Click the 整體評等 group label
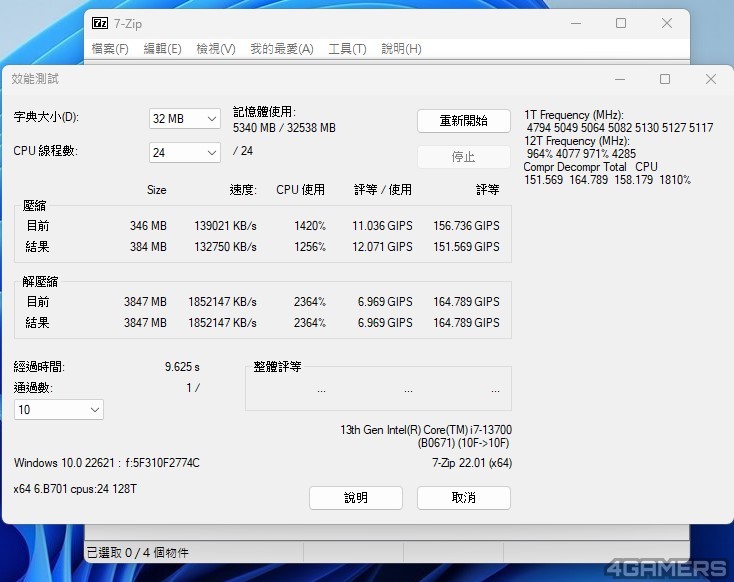Image resolution: width=734 pixels, height=582 pixels. pyautogui.click(x=277, y=367)
